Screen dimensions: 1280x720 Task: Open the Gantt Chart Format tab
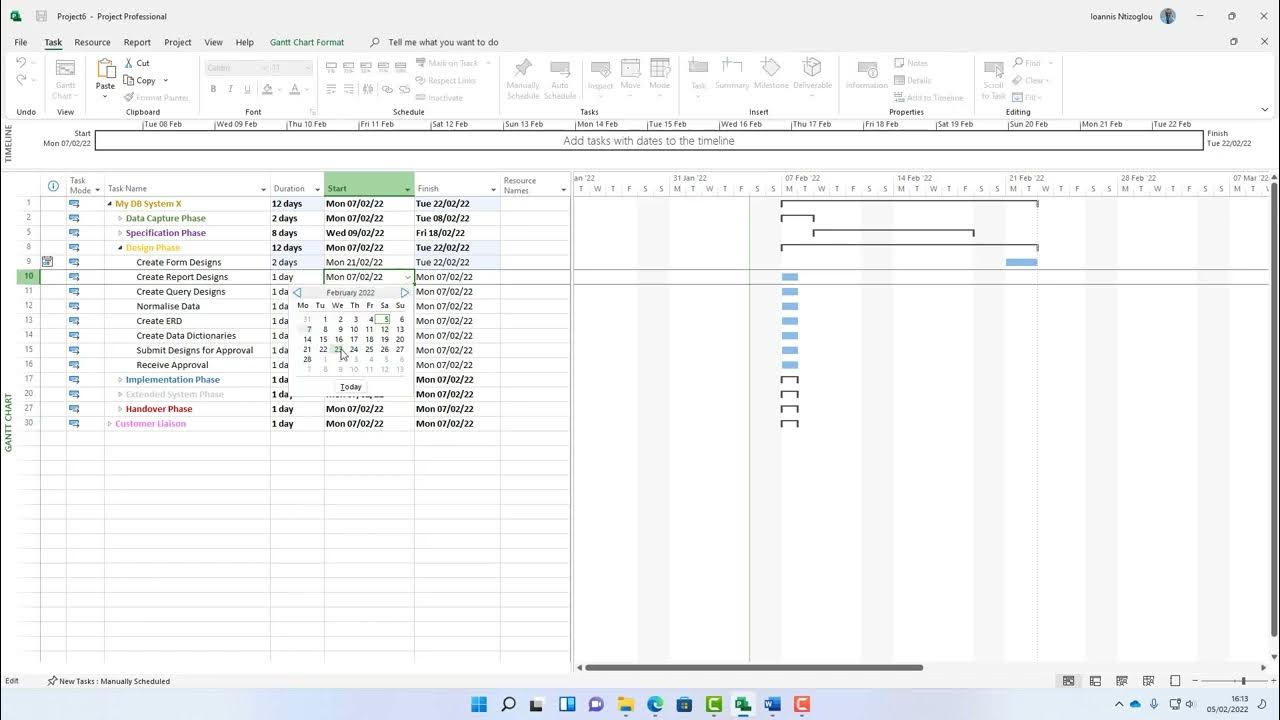pyautogui.click(x=307, y=42)
